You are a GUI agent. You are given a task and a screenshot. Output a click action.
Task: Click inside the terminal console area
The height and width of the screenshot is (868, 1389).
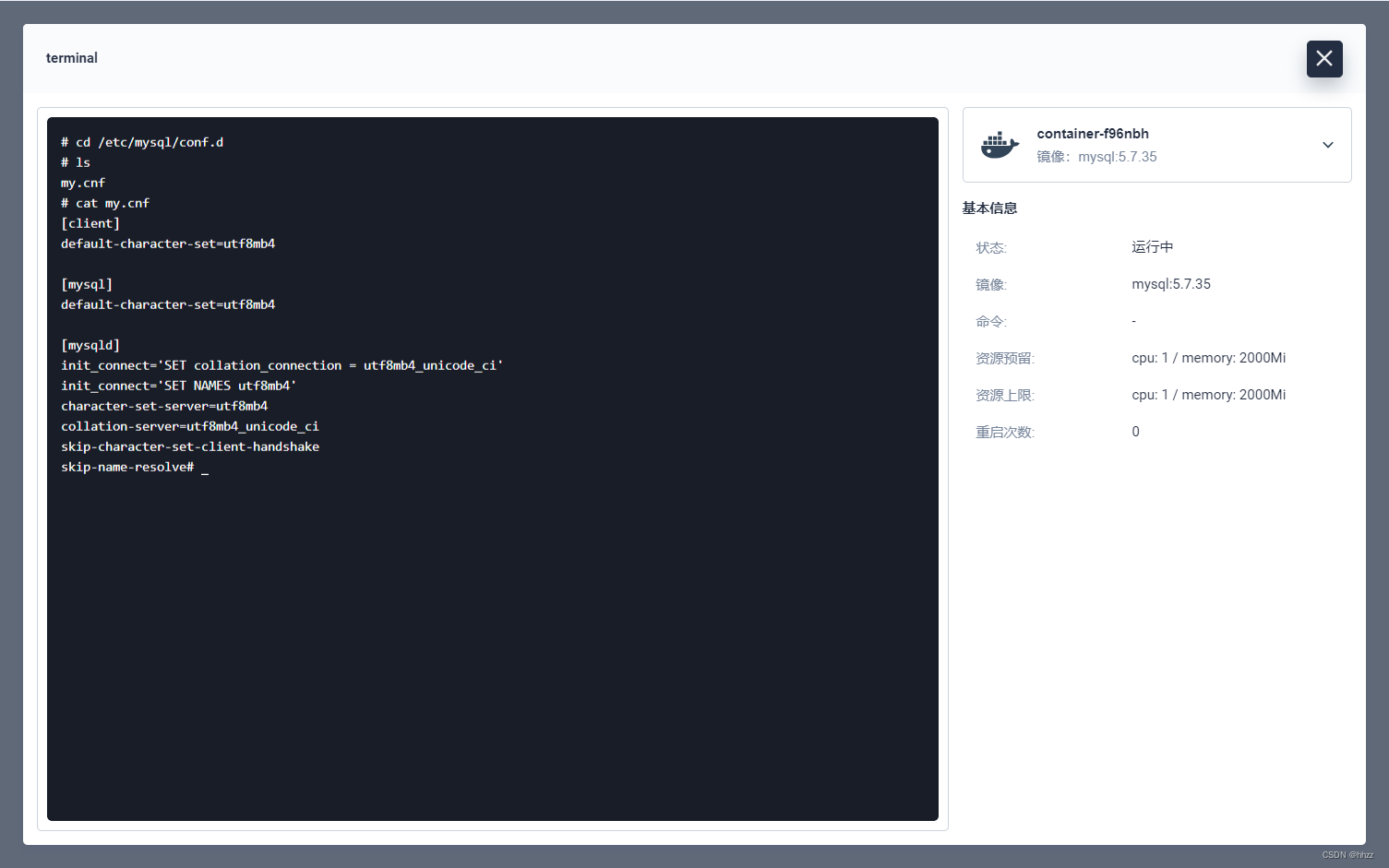point(492,600)
